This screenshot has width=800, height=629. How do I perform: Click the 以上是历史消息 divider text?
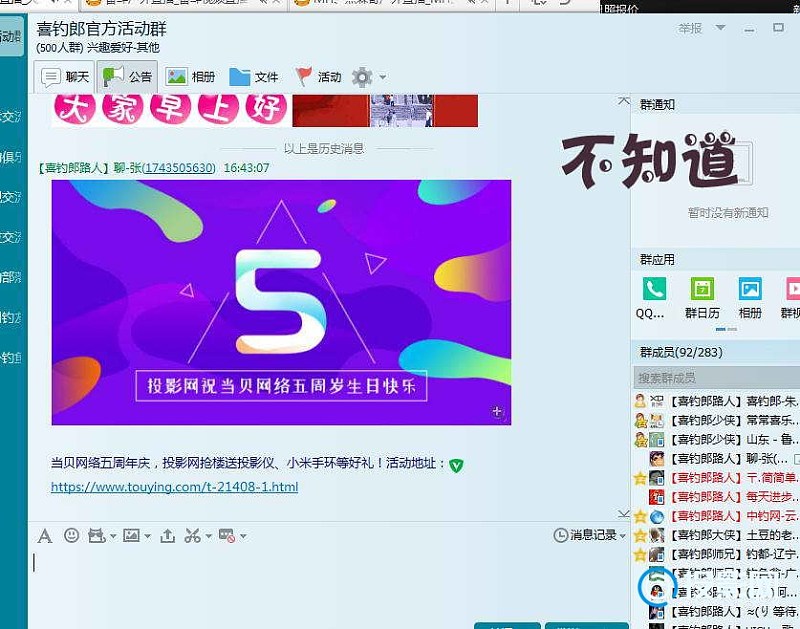click(324, 148)
